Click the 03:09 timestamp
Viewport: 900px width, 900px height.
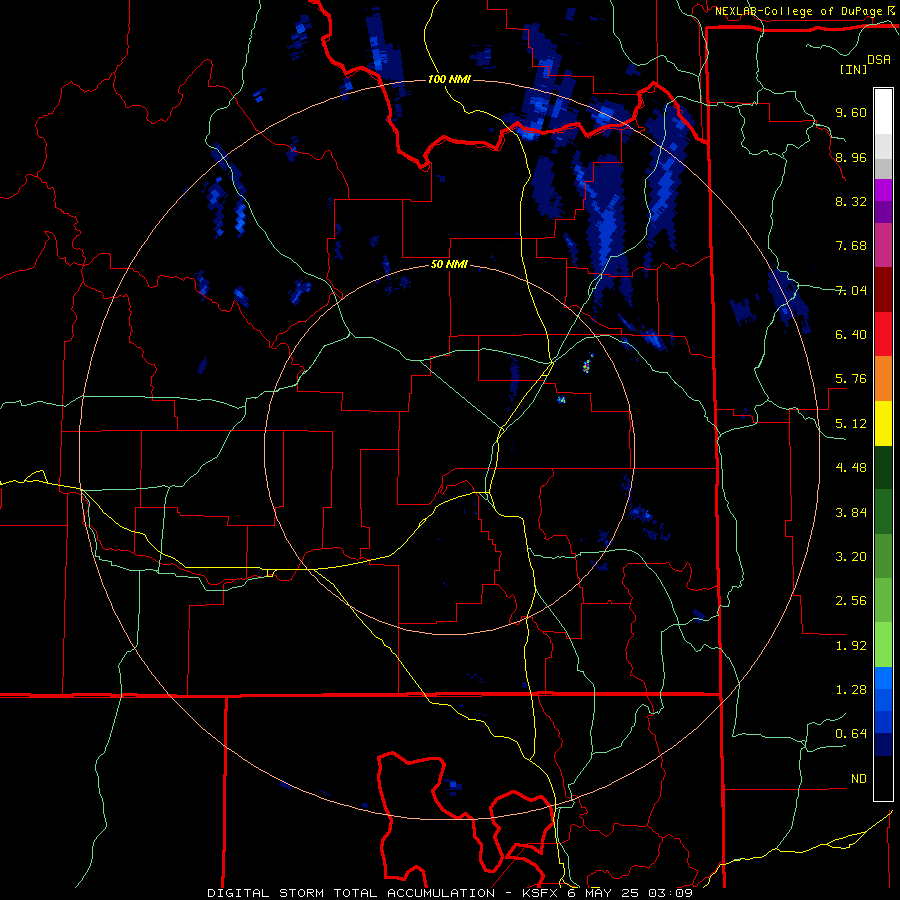(x=670, y=893)
